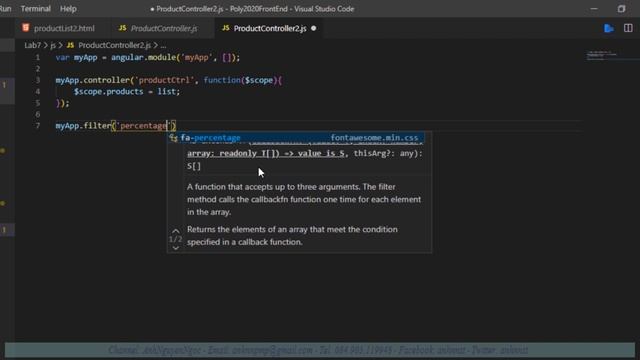Click line number 3 in gutter
640x360 pixels.
click(x=38, y=80)
